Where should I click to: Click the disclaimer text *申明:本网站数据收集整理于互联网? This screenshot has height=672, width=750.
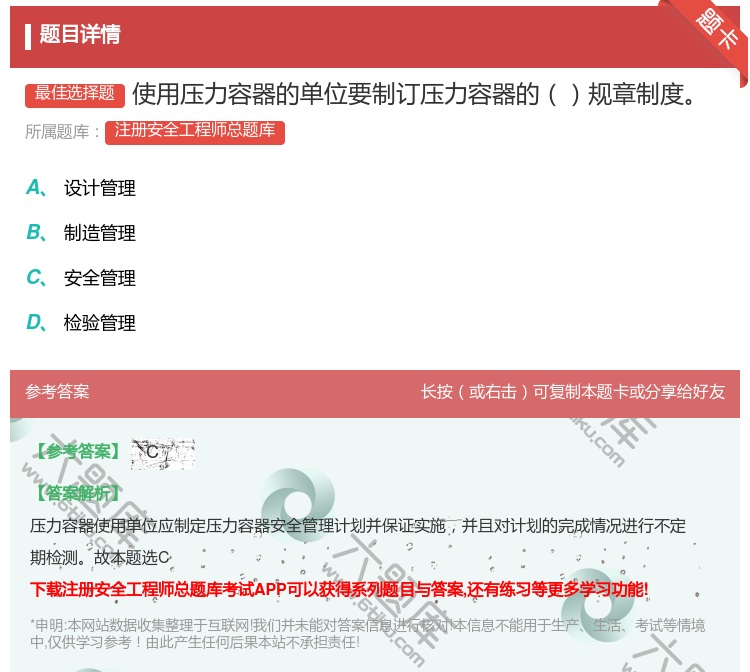[367, 633]
